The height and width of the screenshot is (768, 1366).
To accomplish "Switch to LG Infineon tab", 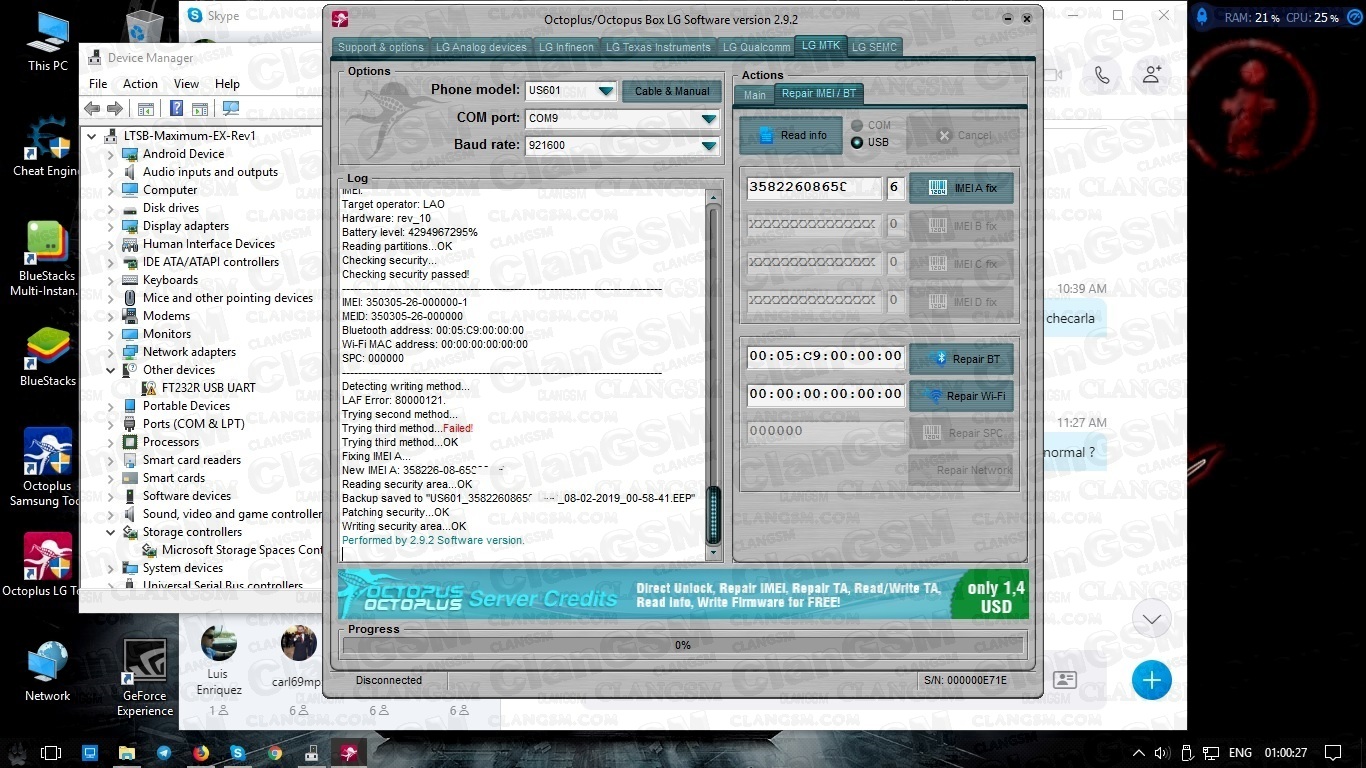I will click(x=566, y=47).
